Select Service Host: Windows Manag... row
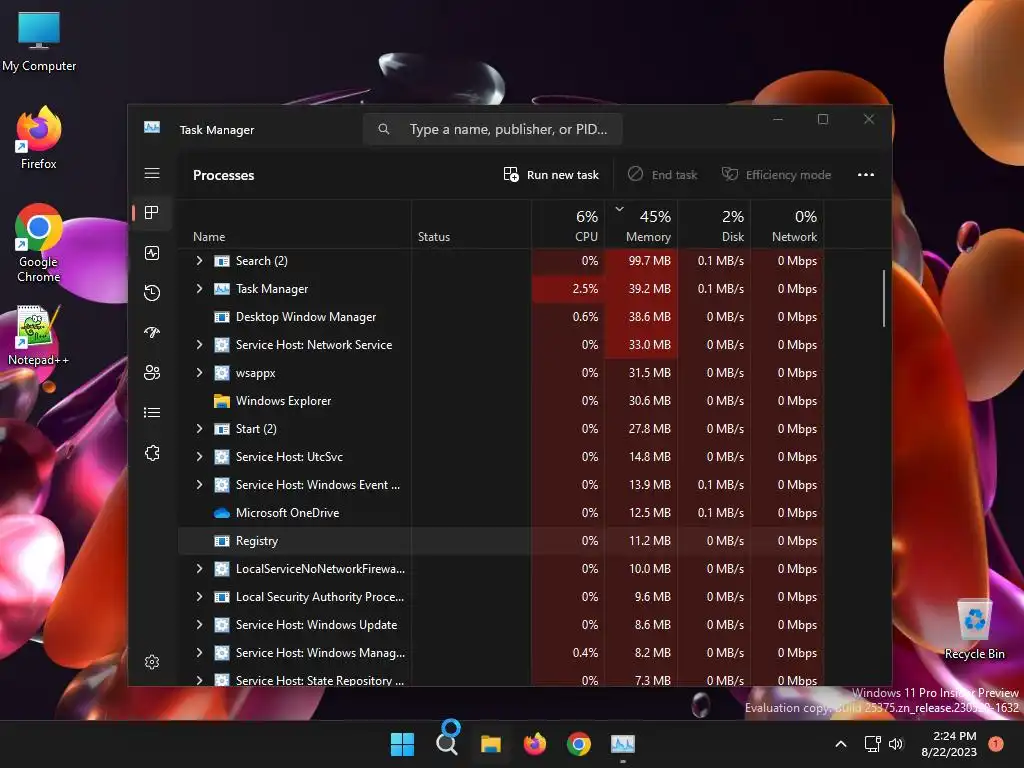This screenshot has width=1024, height=768. click(500, 653)
